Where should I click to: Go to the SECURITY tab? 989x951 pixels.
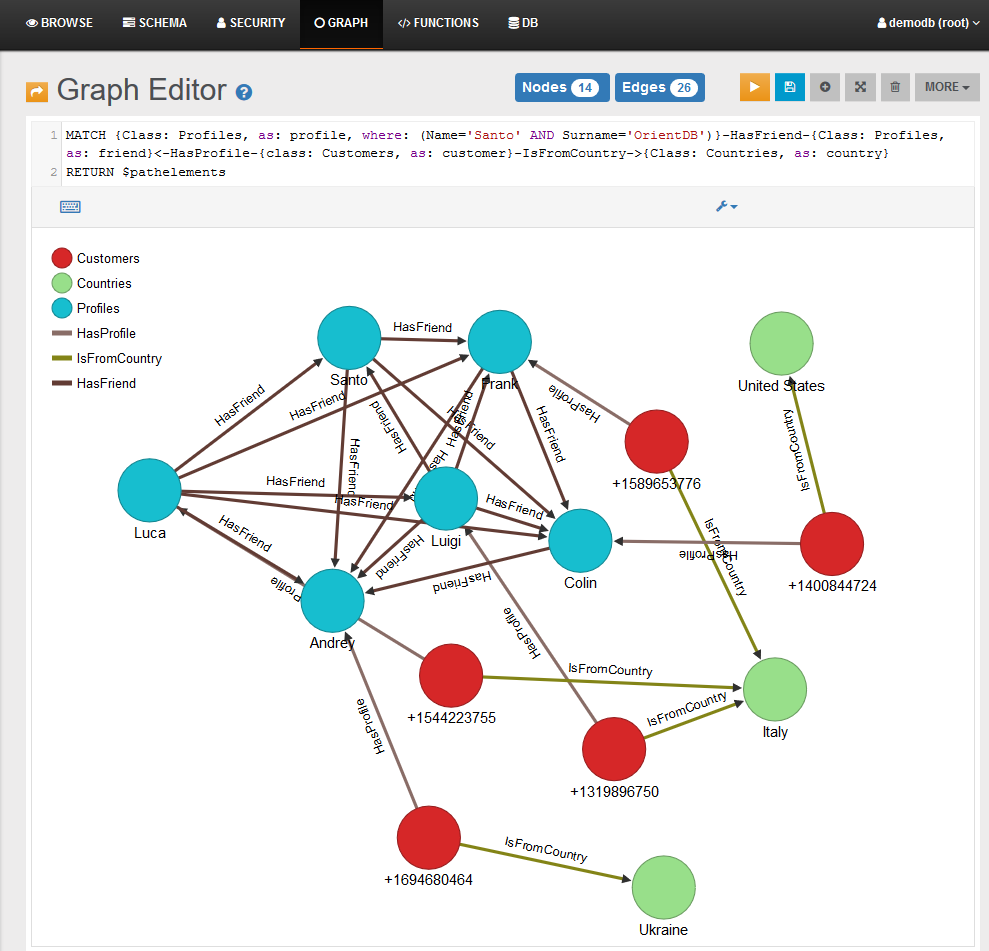click(251, 23)
